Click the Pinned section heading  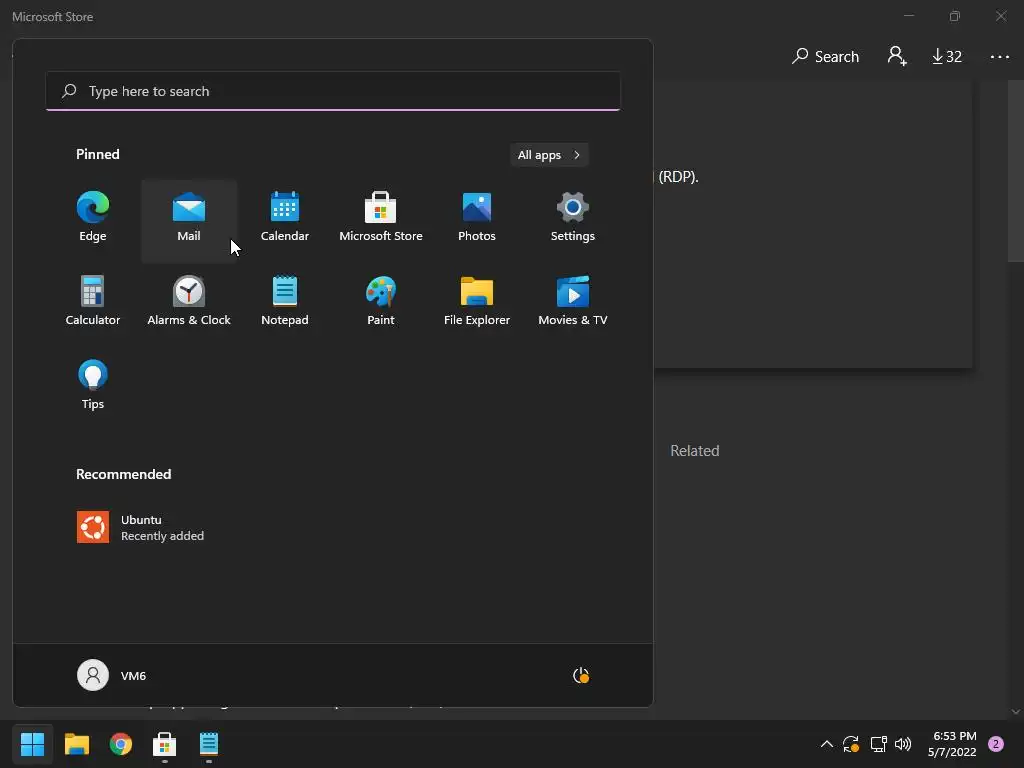[98, 154]
